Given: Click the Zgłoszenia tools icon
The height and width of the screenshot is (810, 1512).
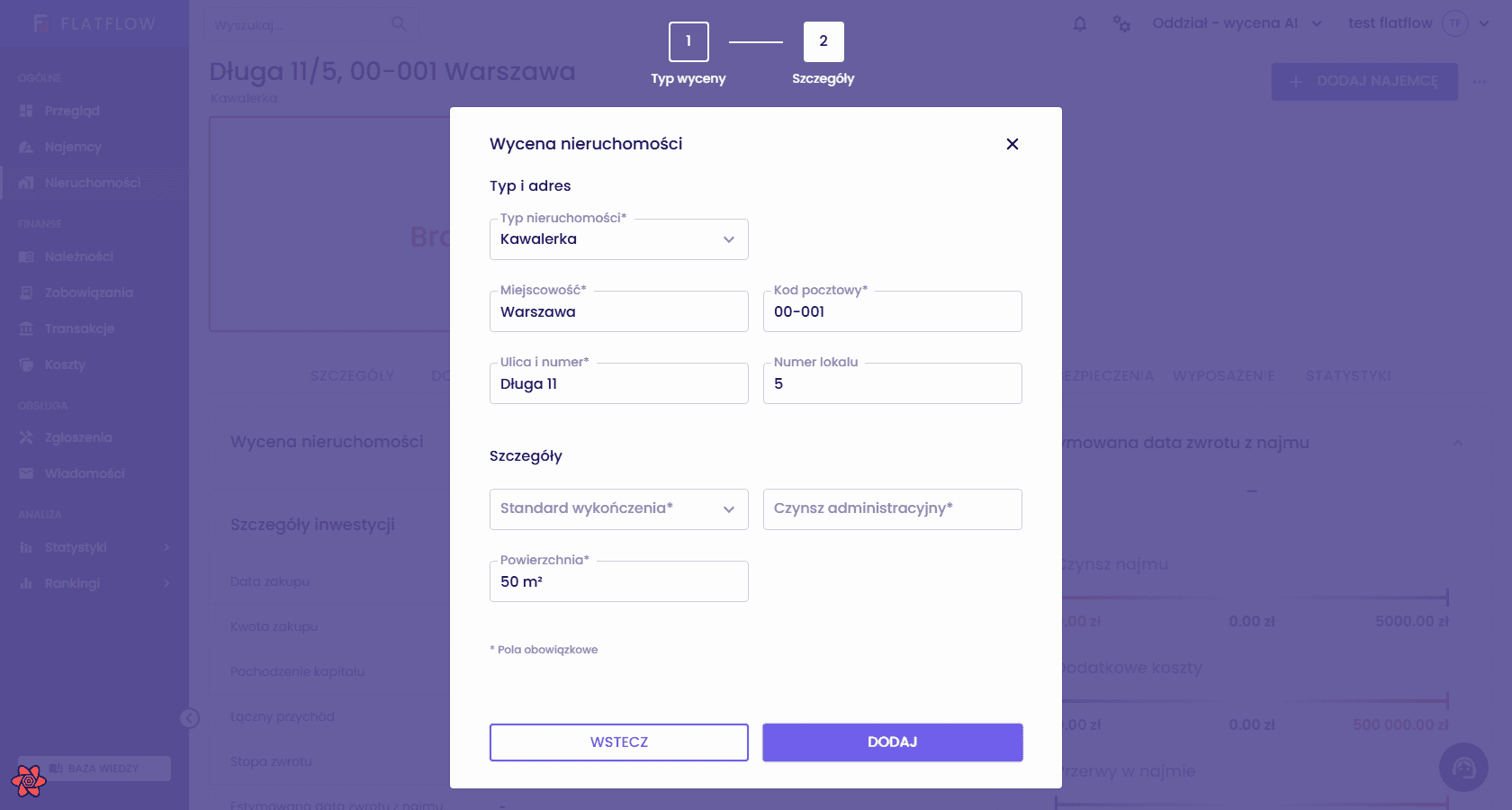Looking at the screenshot, I should pyautogui.click(x=26, y=437).
